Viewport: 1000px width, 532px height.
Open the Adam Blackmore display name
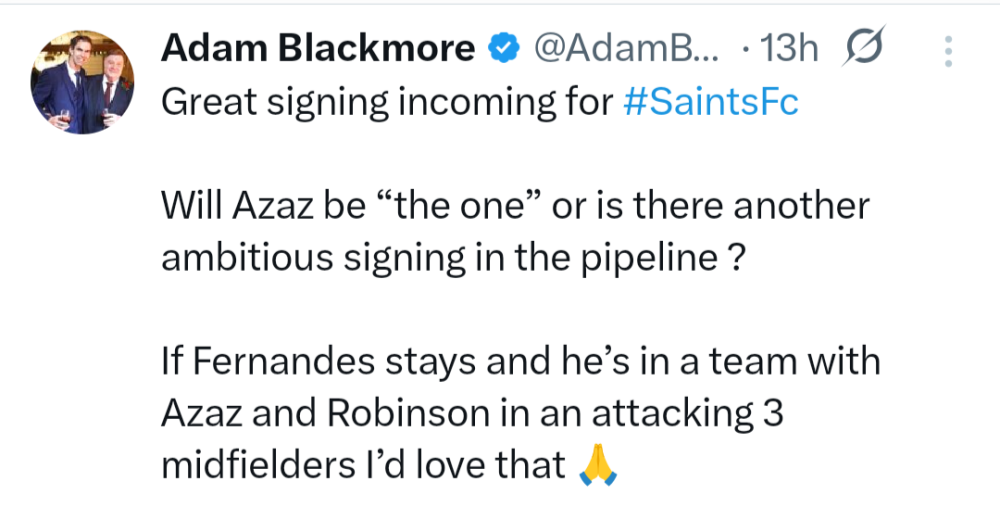coord(319,47)
